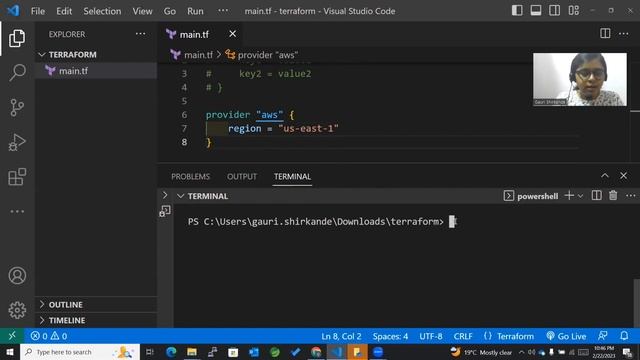
Task: Start Go Live server
Action: pos(566,336)
